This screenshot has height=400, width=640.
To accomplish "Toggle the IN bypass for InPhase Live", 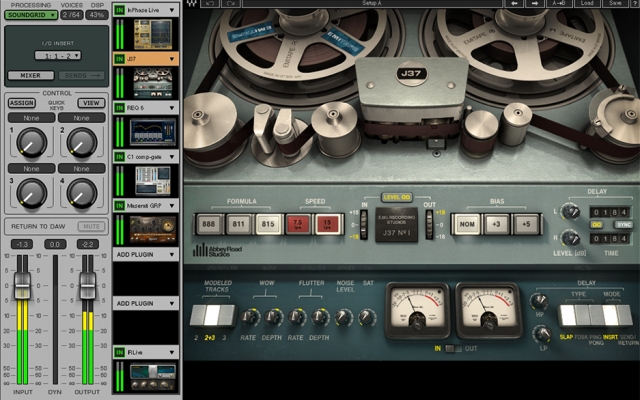I will coord(119,10).
